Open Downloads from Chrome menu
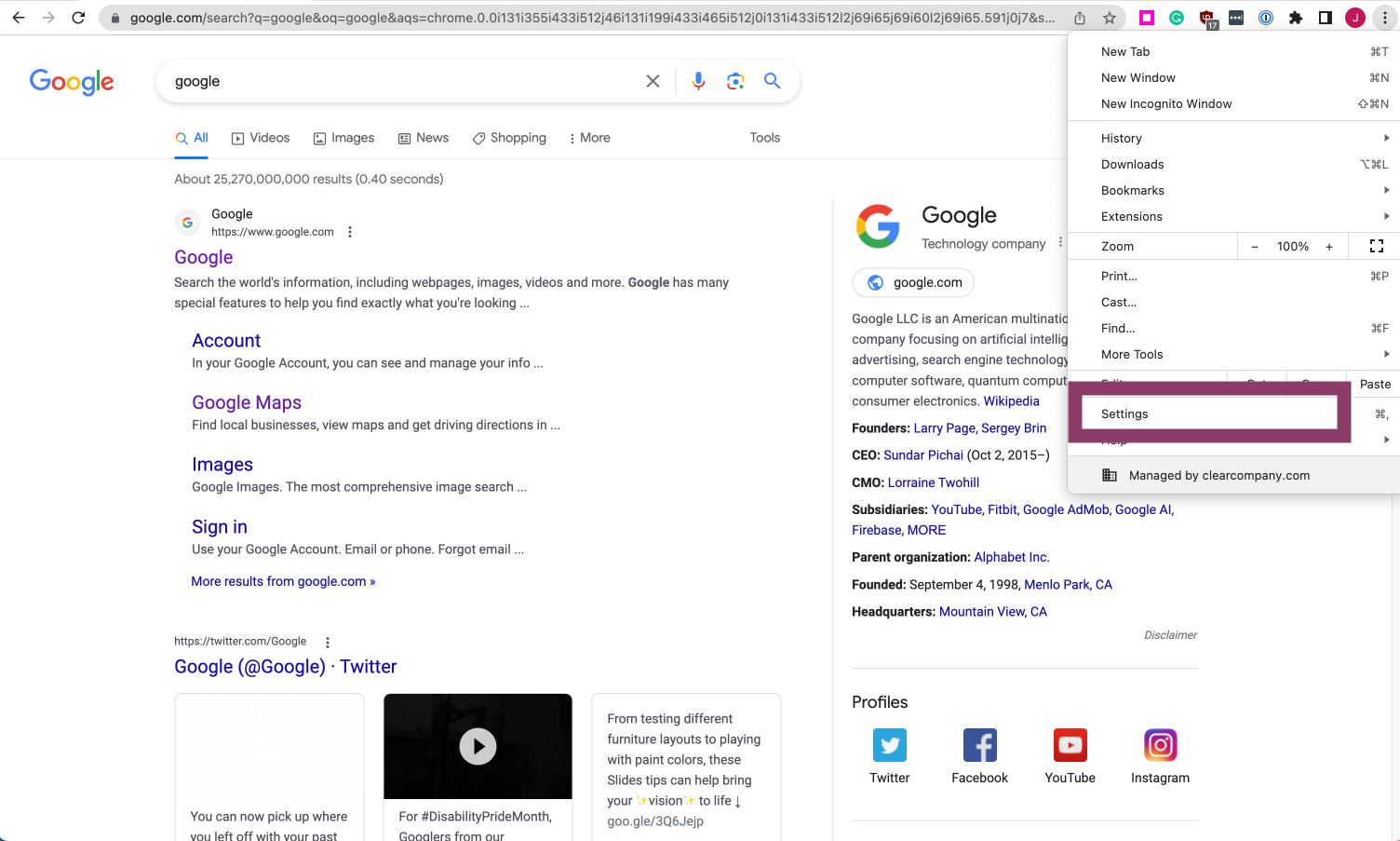The image size is (1400, 841). point(1233,164)
